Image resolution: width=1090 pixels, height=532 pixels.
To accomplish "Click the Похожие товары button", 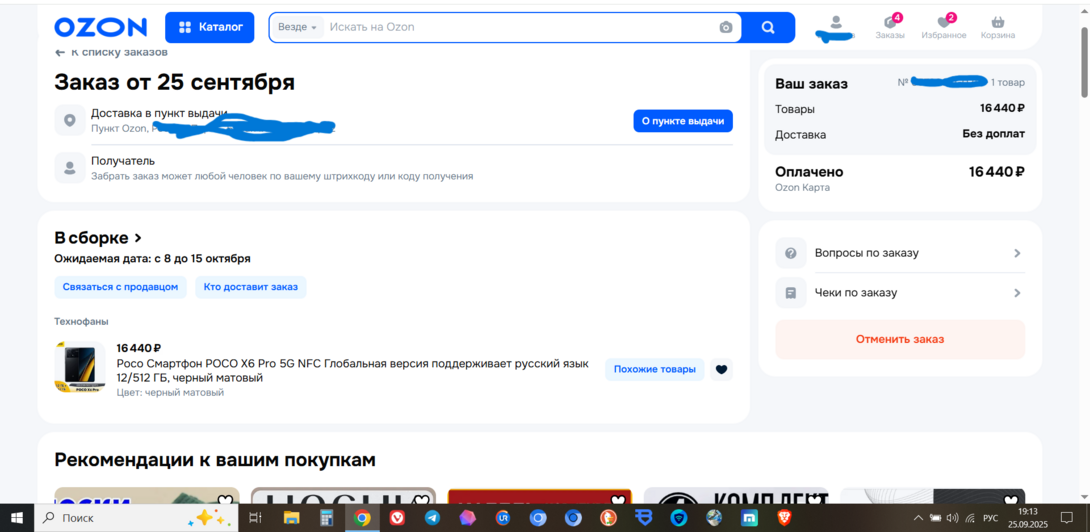I will point(654,369).
